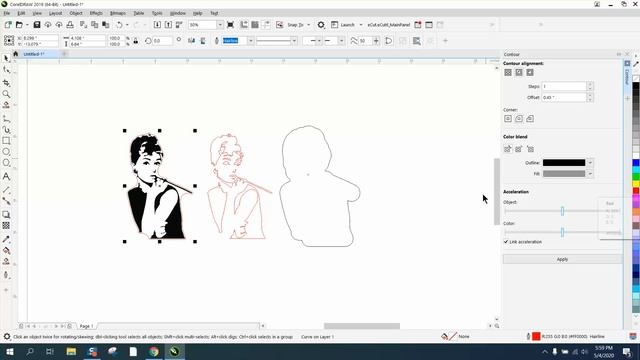Click the Paste icon in toolbar

tap(105, 25)
